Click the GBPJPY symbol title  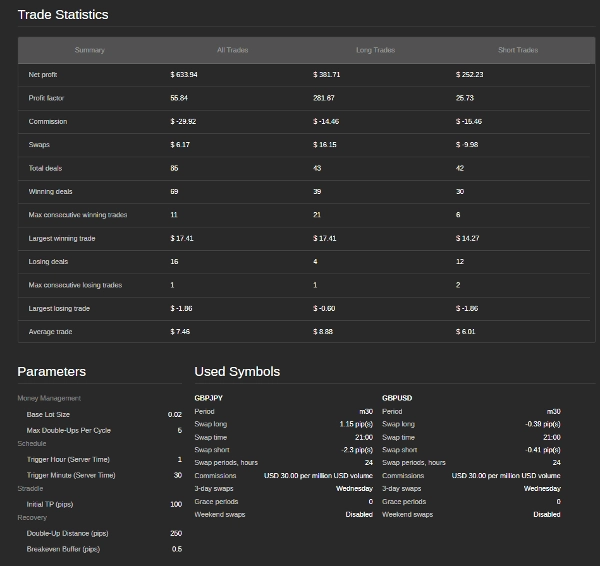(x=209, y=398)
